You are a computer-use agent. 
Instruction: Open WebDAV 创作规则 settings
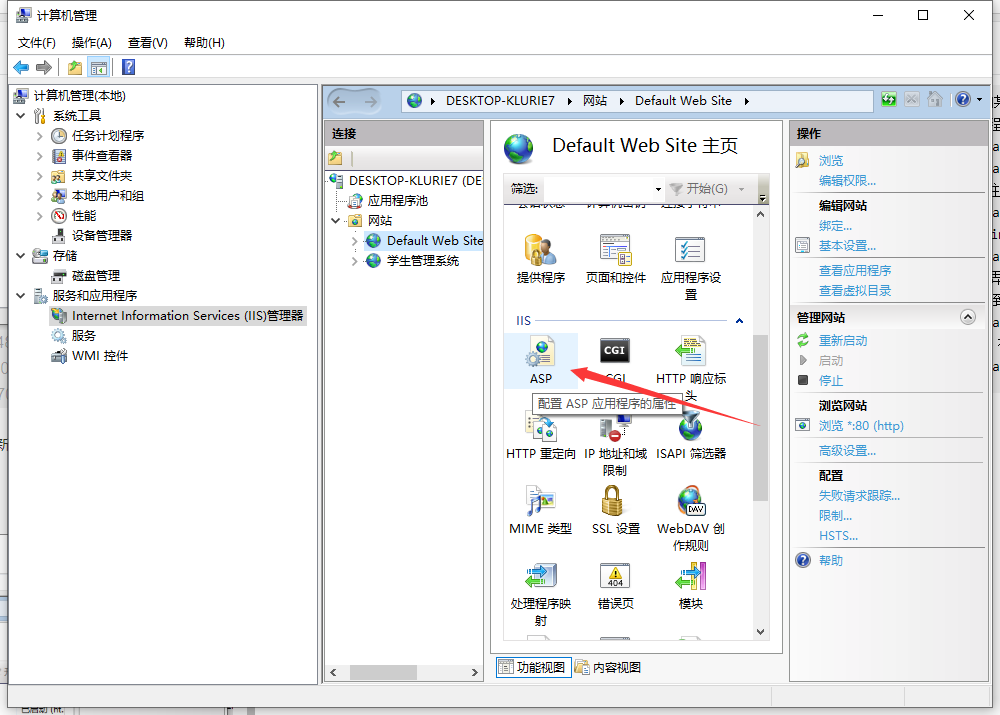[690, 503]
